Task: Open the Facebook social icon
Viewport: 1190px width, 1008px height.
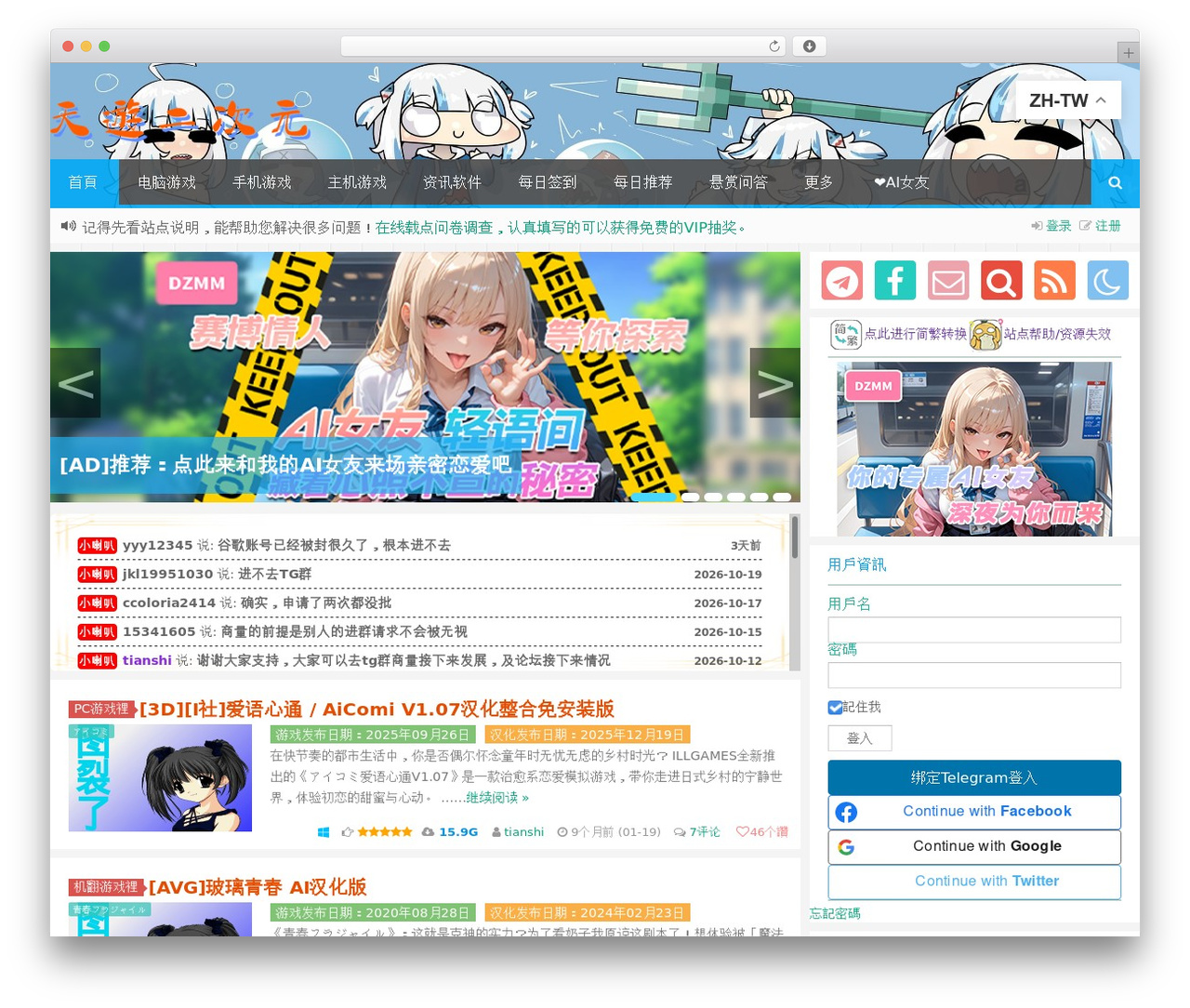Action: pyautogui.click(x=895, y=280)
